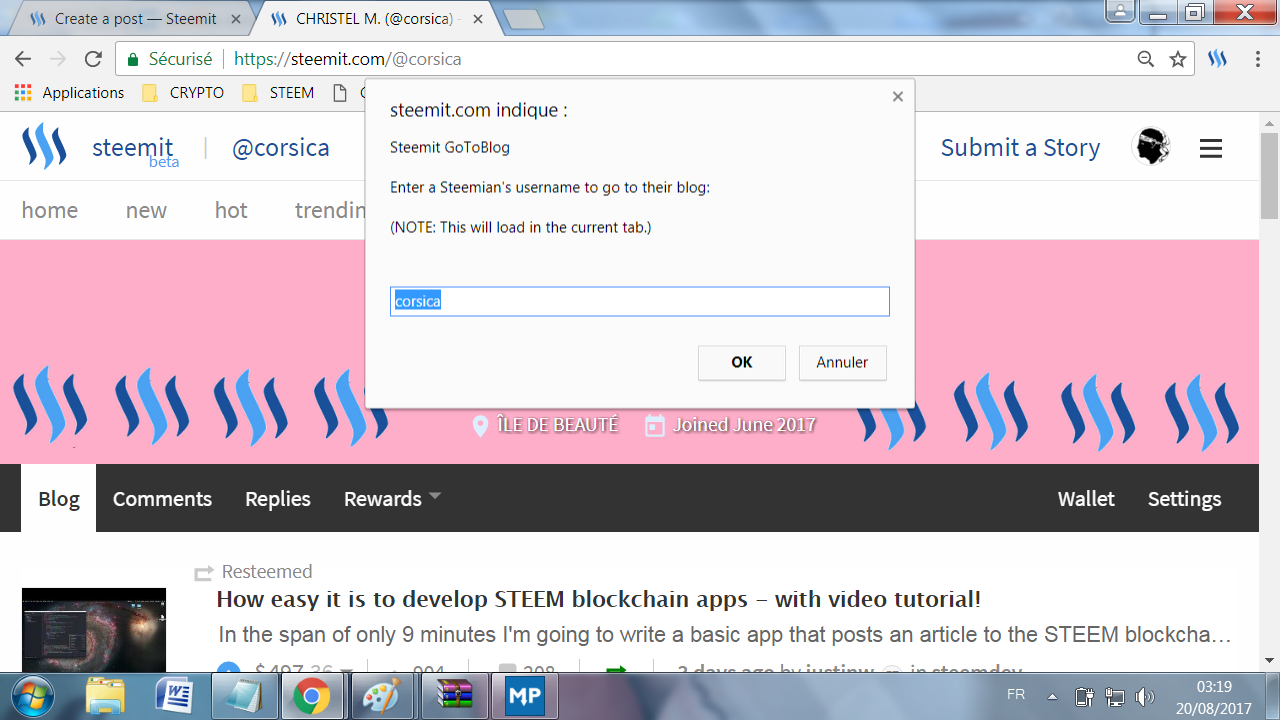Click the network tray icon
This screenshot has width=1280, height=720.
[x=1115, y=697]
